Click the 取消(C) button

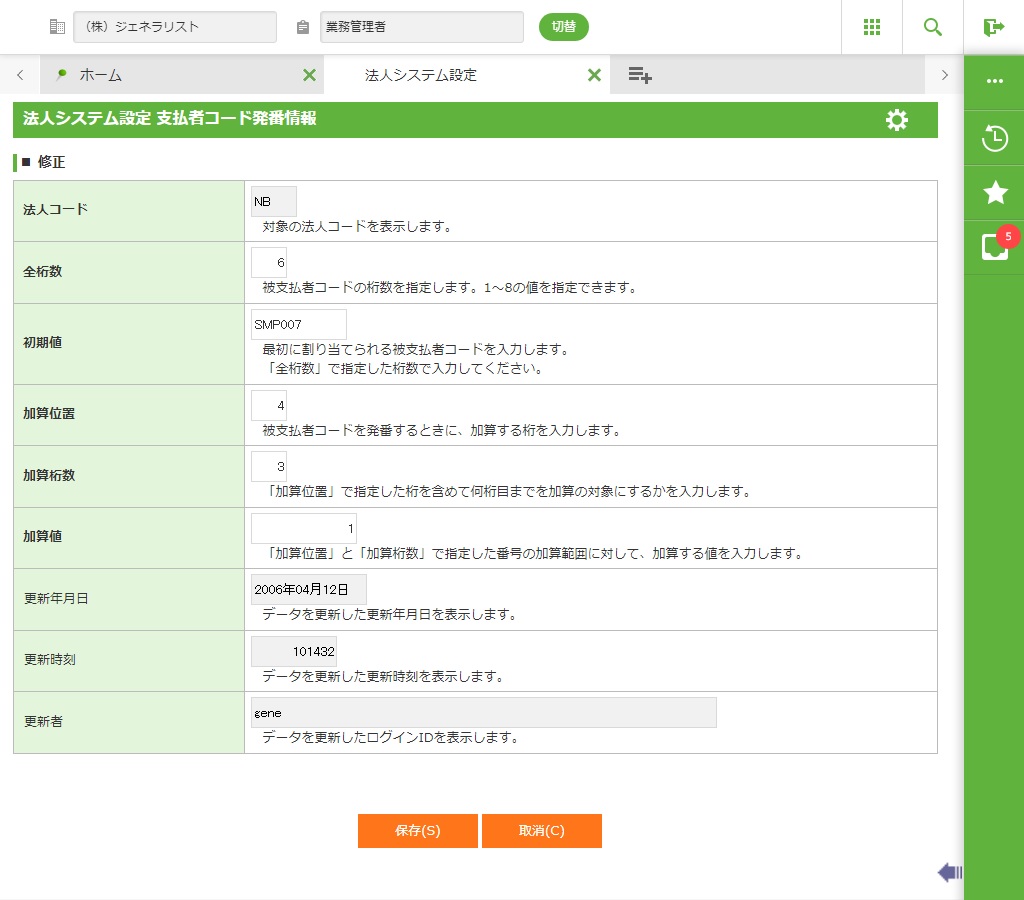pyautogui.click(x=541, y=831)
